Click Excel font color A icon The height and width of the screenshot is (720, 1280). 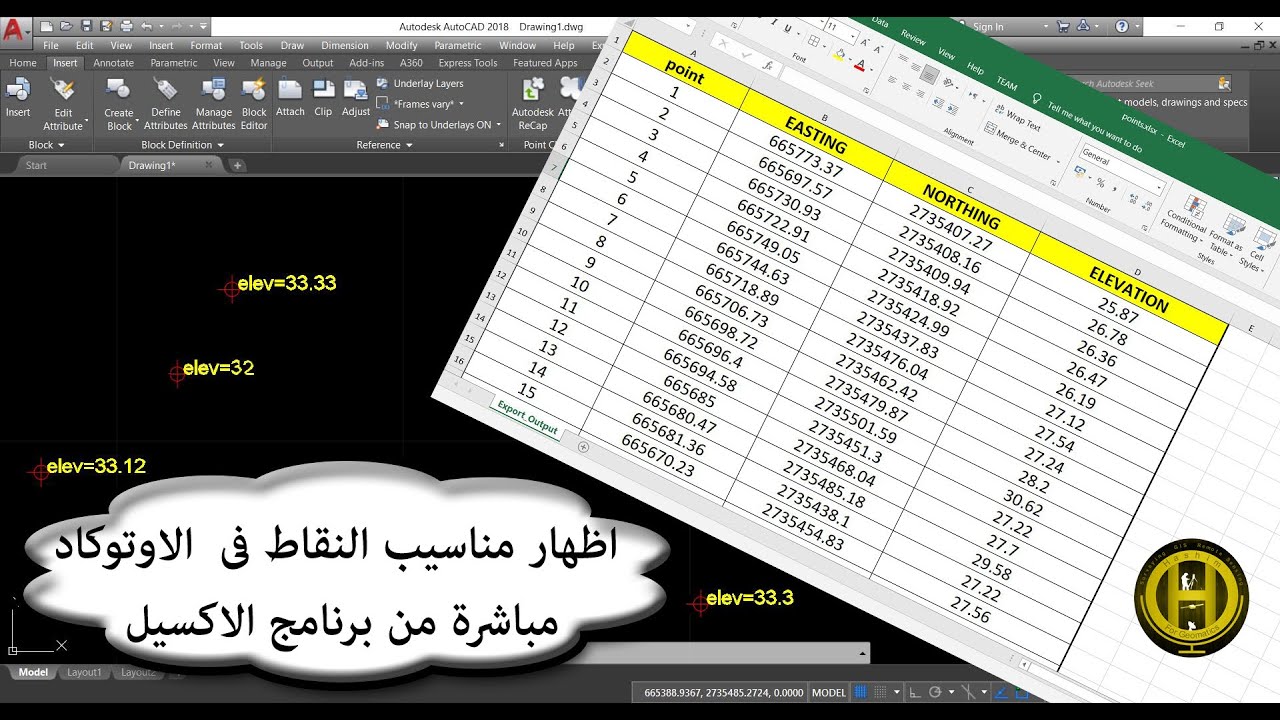[x=860, y=65]
